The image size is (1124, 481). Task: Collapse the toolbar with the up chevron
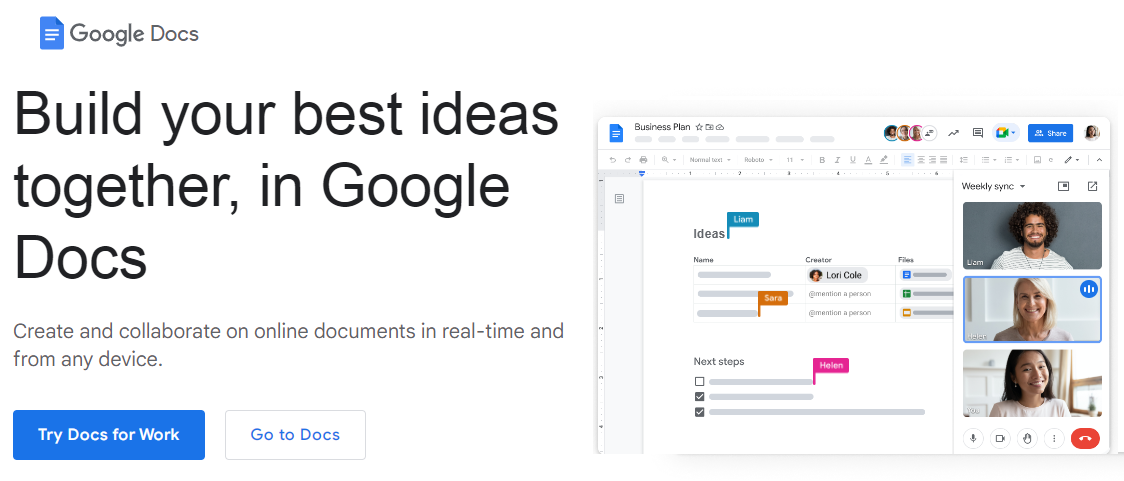(1099, 160)
